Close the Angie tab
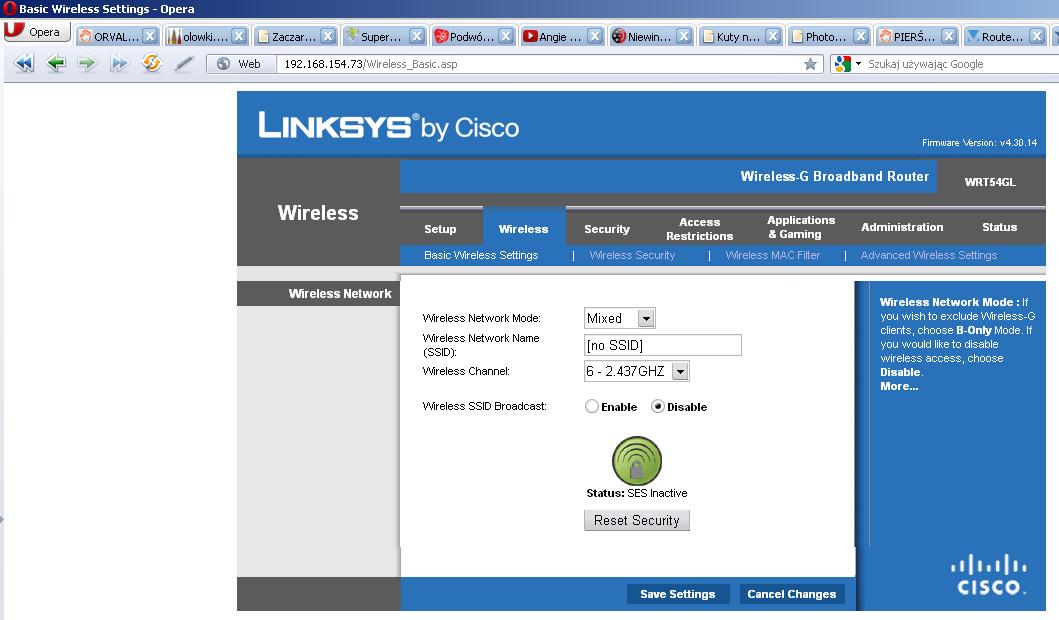The width and height of the screenshot is (1059, 620). 594,36
